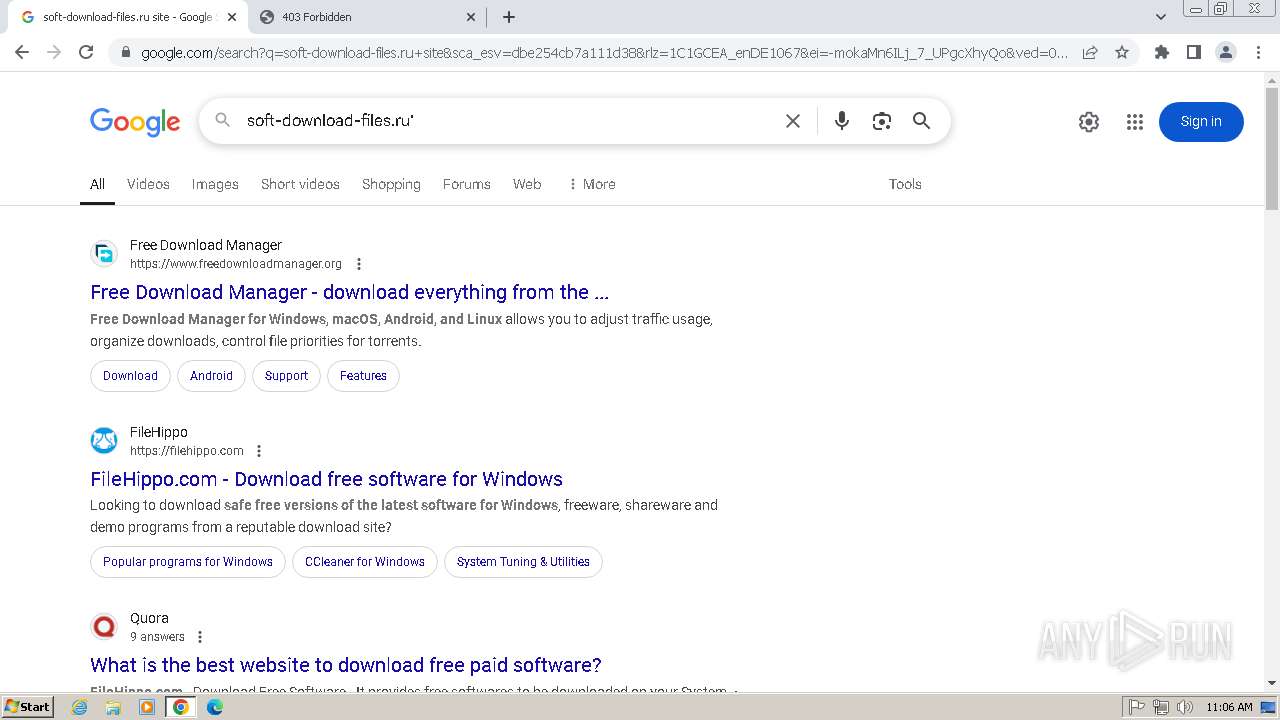Switch to Forums results
The height and width of the screenshot is (720, 1280).
click(x=467, y=184)
